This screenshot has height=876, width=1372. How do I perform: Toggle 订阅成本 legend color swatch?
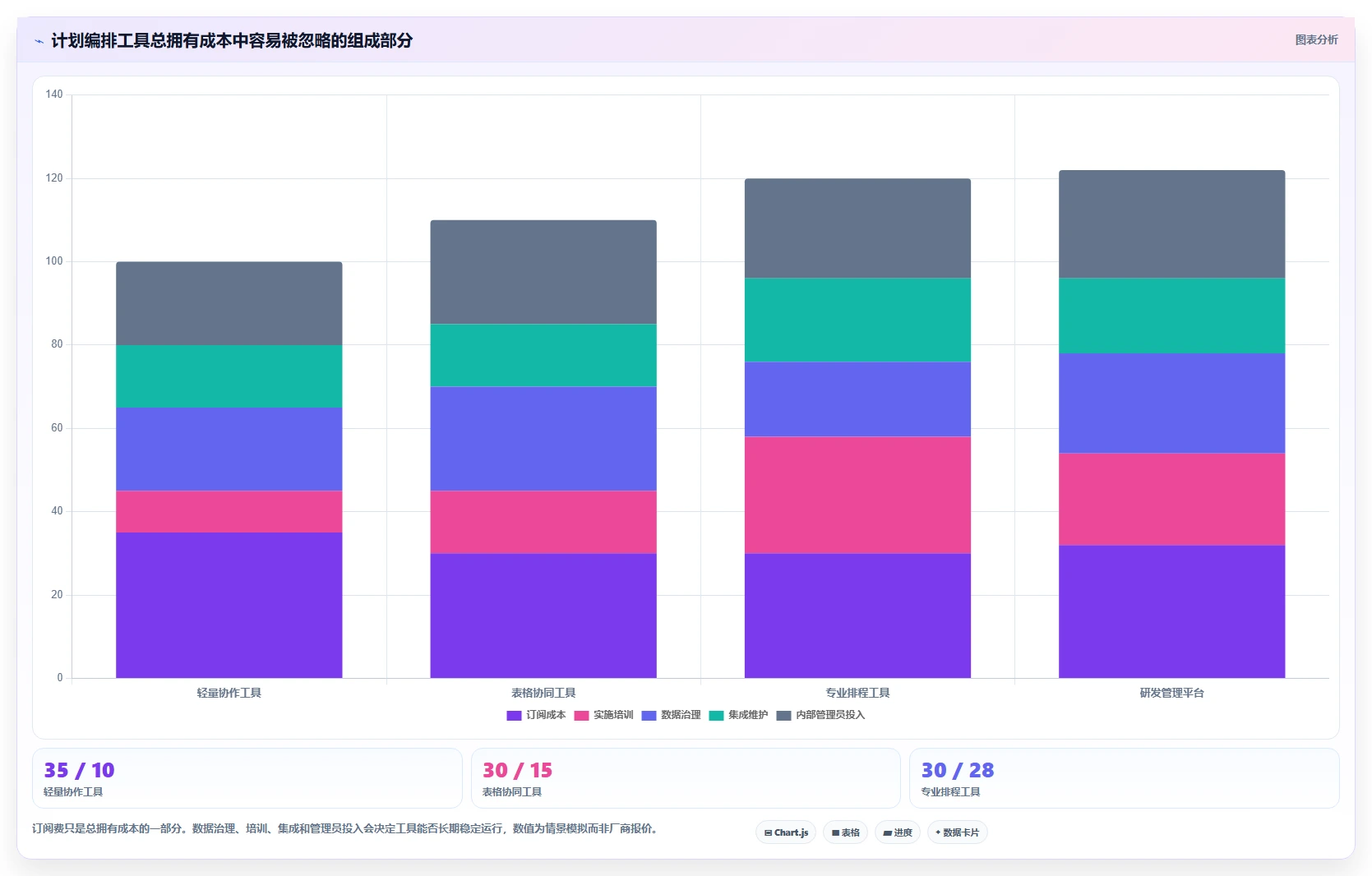(x=514, y=716)
